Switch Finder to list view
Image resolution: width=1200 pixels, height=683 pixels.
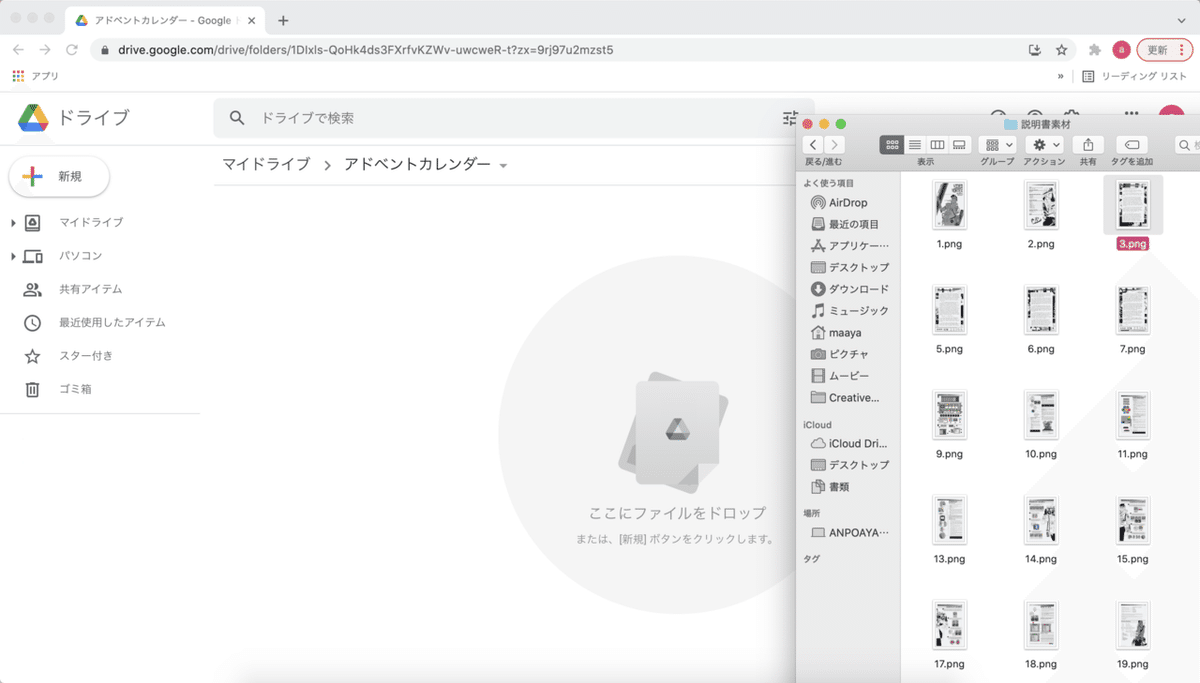916,143
